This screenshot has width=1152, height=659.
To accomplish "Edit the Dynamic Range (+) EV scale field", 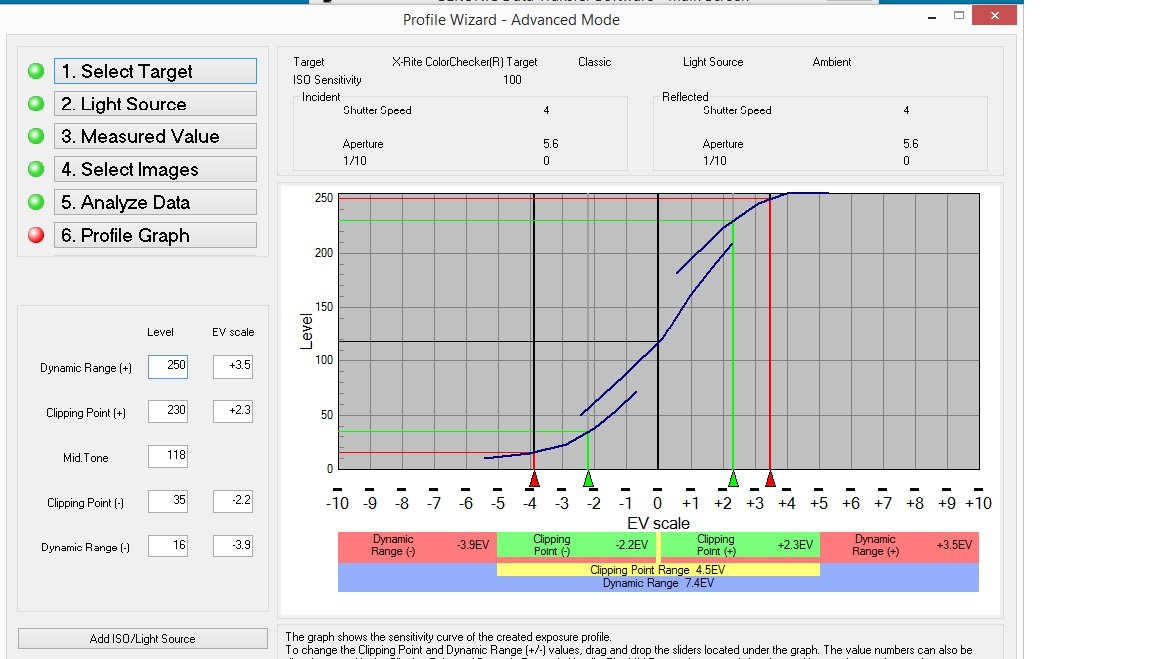I will [233, 367].
